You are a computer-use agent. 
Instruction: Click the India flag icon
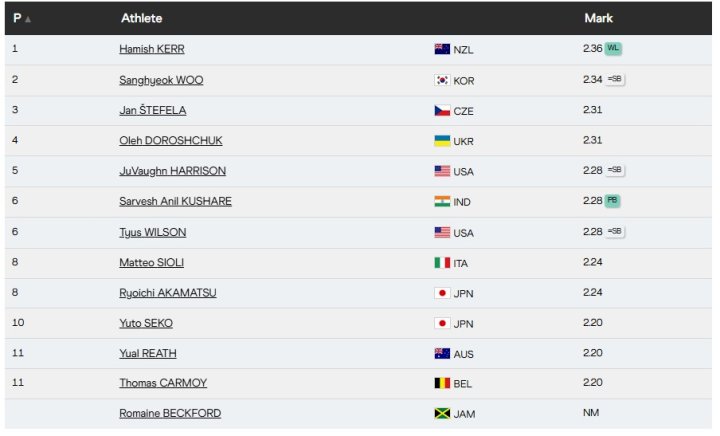click(442, 202)
